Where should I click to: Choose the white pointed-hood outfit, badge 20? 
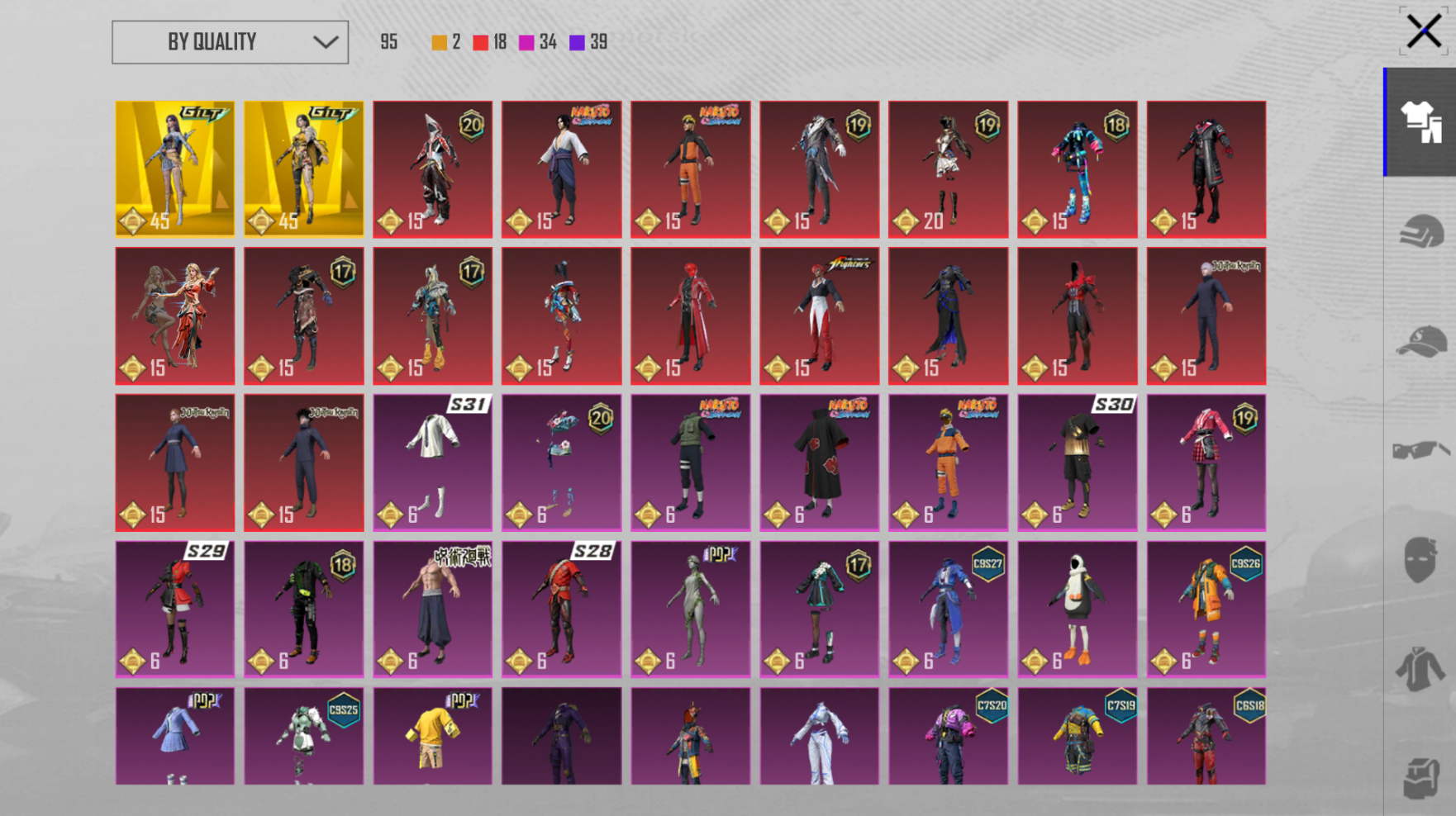[433, 169]
